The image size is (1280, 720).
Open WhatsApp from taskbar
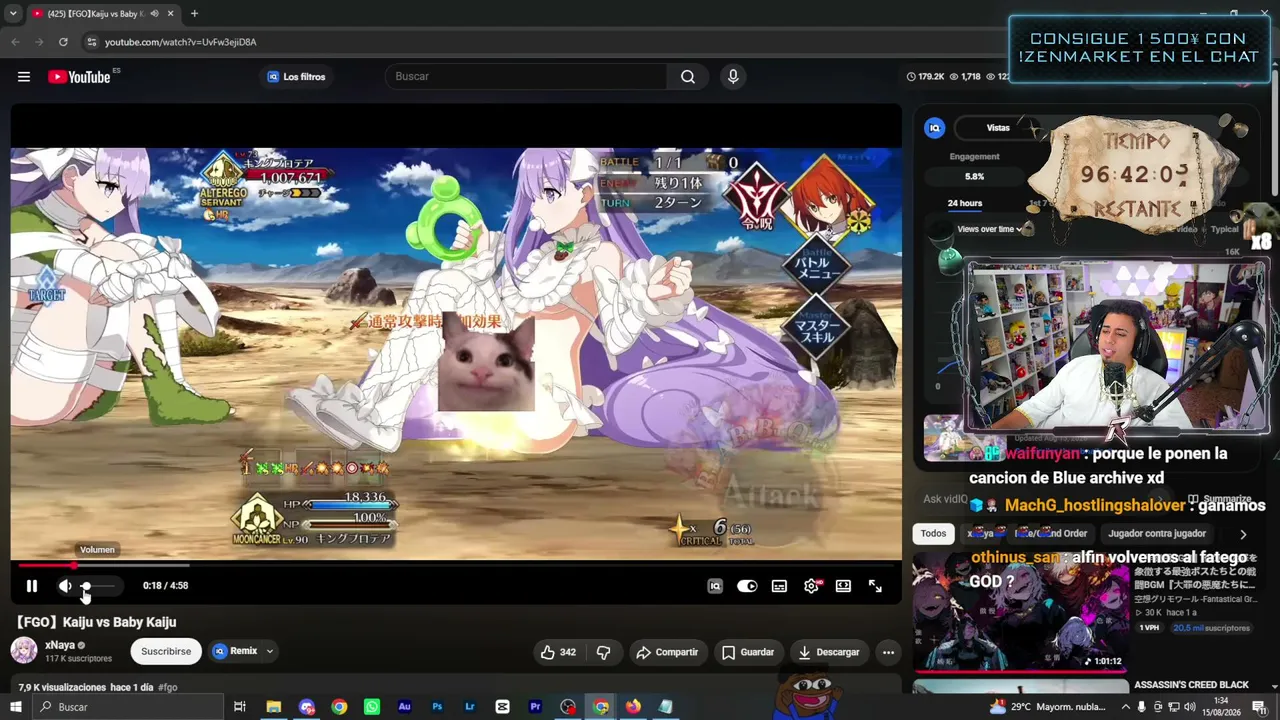point(372,707)
